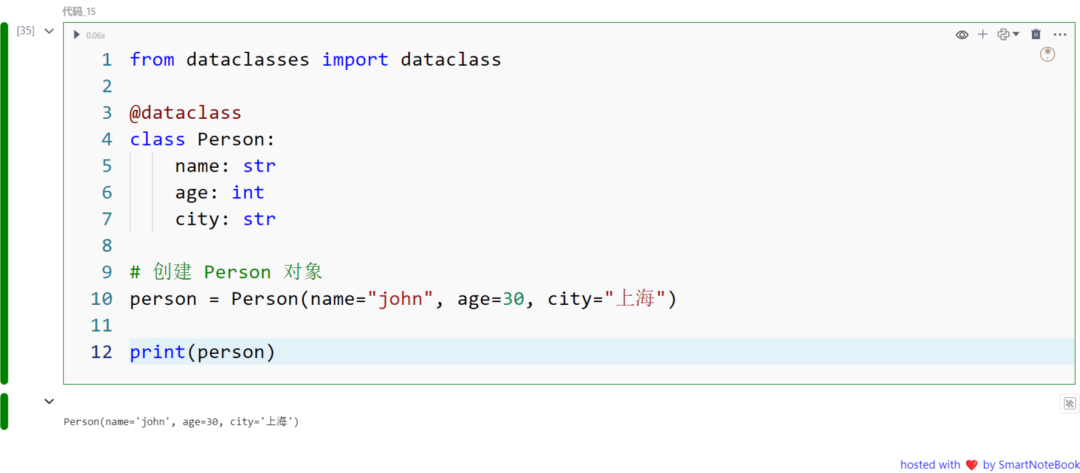Open the cell's three-dots more menu
The width and height of the screenshot is (1080, 473).
point(1059,34)
